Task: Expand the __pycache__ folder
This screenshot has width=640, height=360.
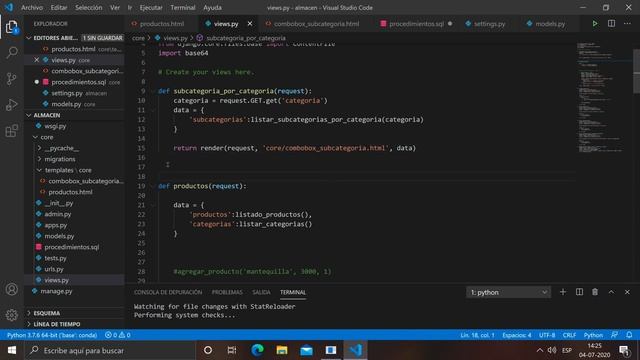Action: 75,148
